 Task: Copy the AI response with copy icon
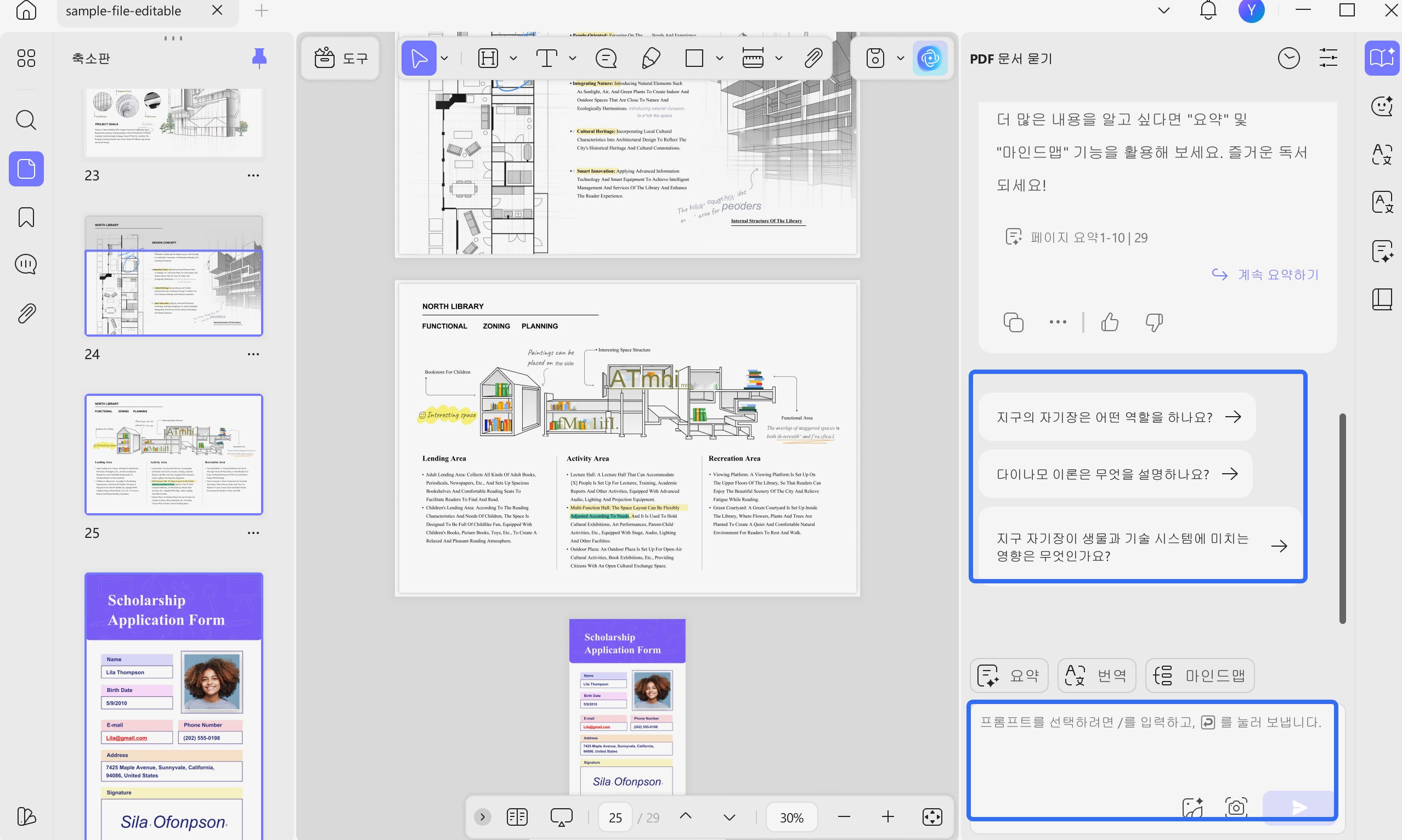1013,322
